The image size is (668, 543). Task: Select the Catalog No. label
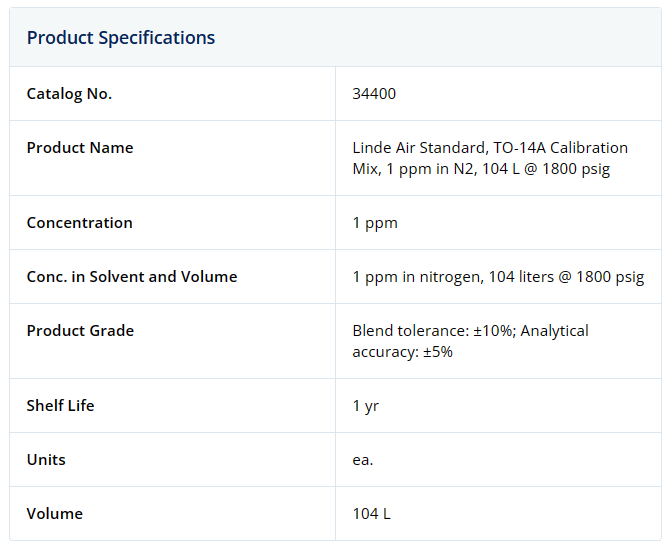click(x=69, y=94)
